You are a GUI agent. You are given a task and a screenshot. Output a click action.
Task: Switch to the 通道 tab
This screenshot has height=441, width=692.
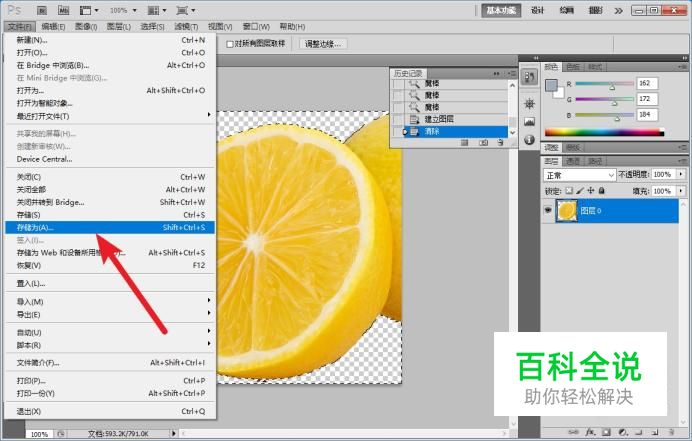[573, 162]
